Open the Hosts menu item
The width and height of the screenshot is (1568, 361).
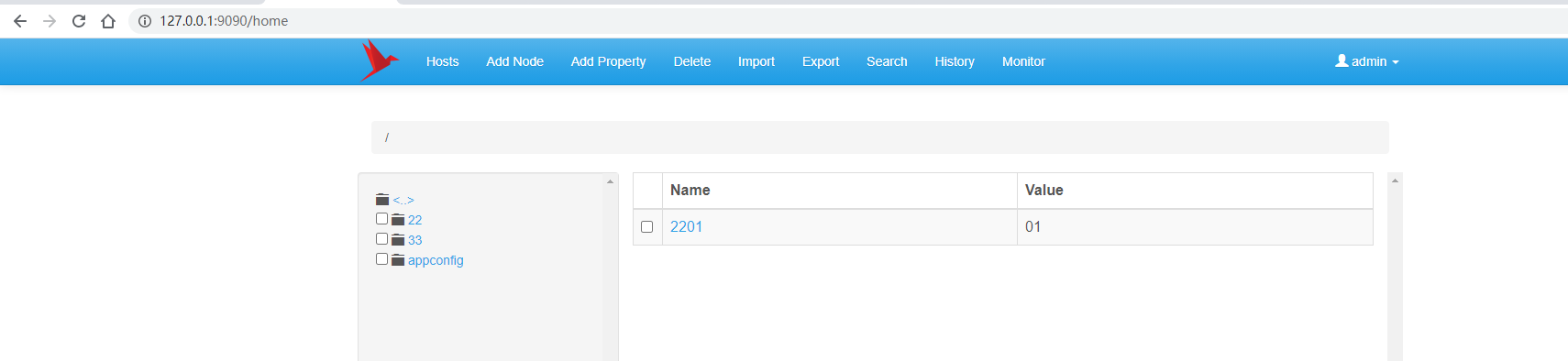tap(442, 61)
